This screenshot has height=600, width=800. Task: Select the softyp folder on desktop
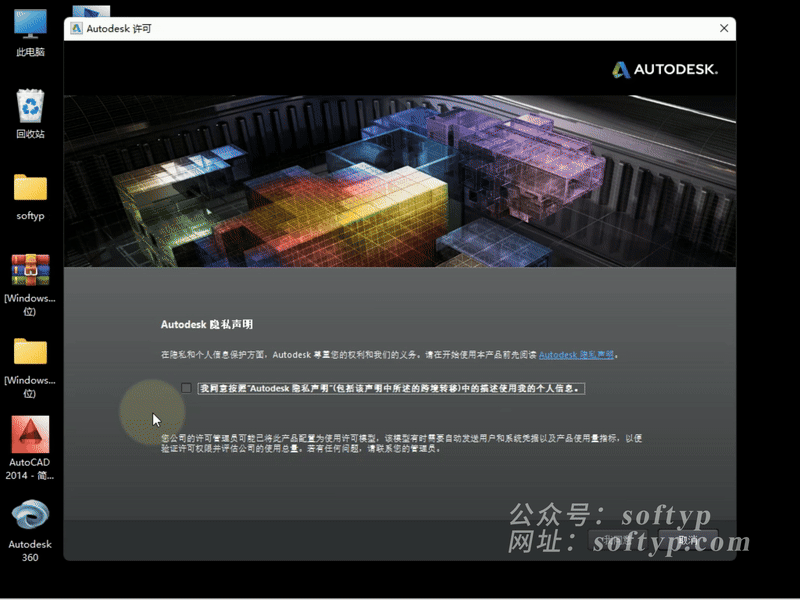30,197
